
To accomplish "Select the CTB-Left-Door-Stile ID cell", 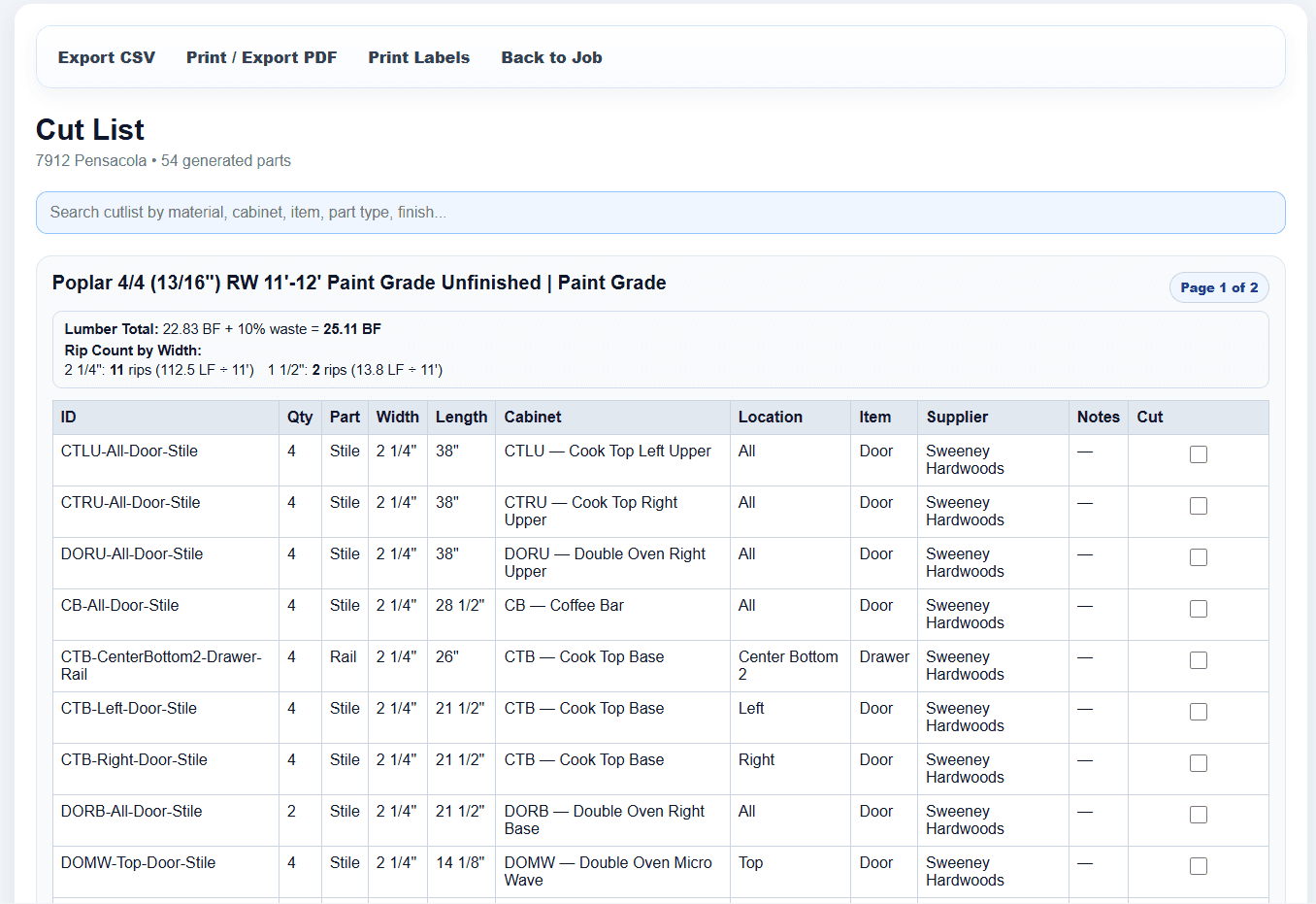I will (x=166, y=718).
